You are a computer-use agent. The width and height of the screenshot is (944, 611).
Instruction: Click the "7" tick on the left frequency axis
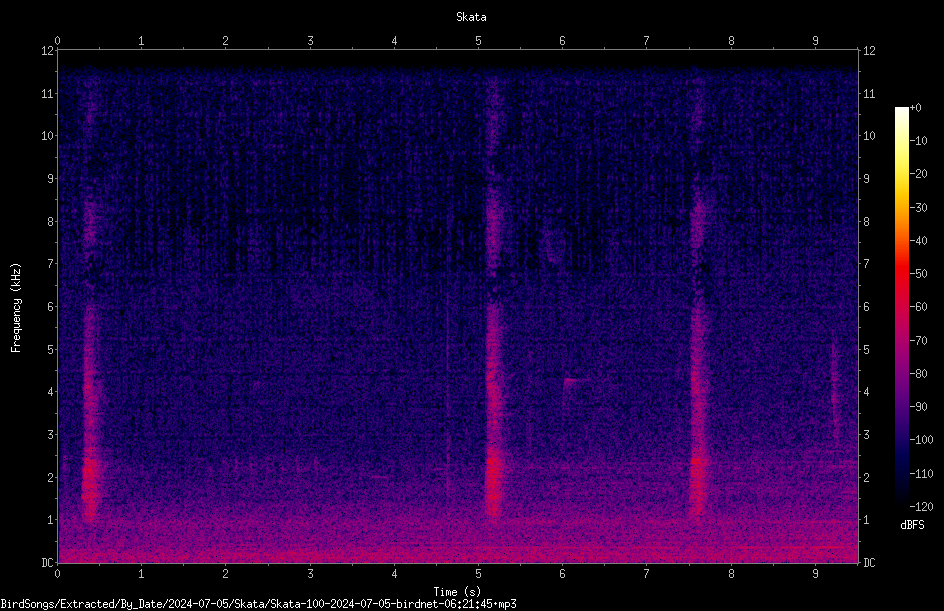[x=51, y=264]
